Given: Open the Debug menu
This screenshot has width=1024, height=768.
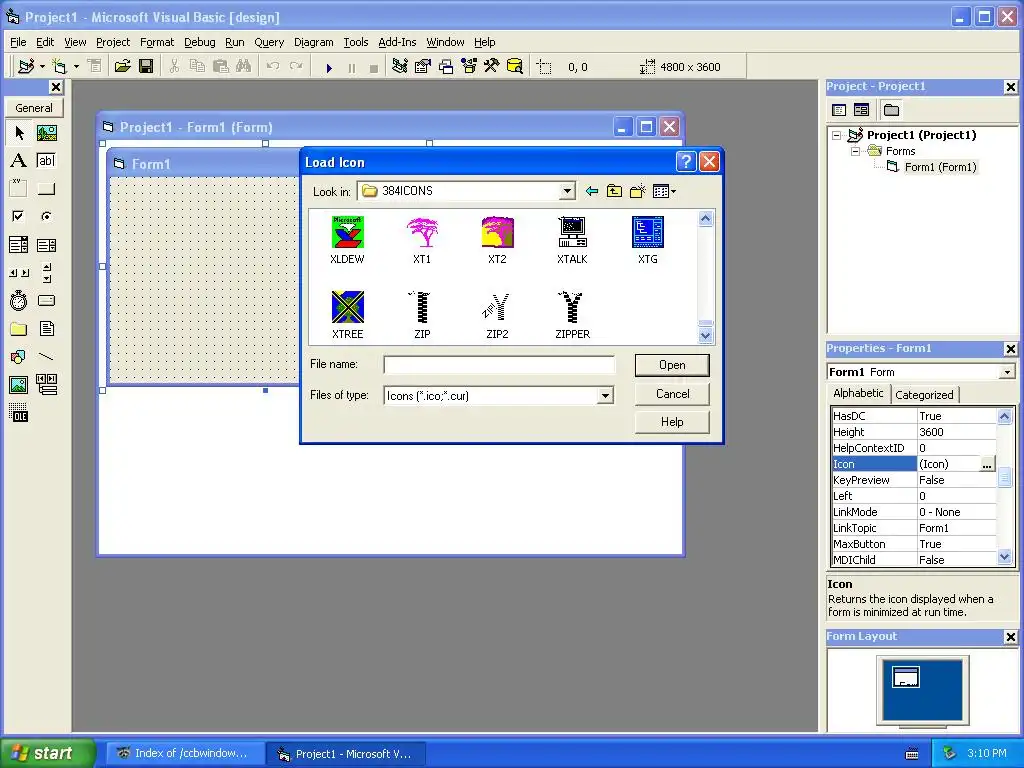Looking at the screenshot, I should [200, 42].
